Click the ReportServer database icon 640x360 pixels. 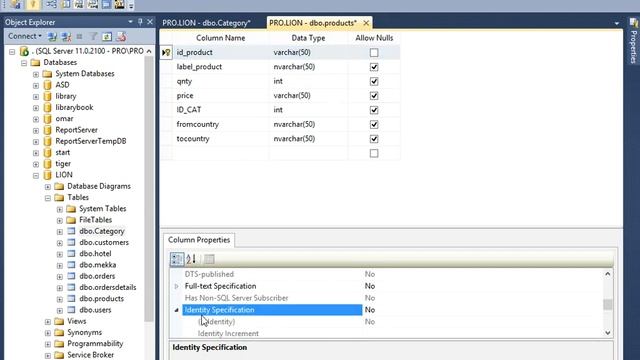(47, 130)
